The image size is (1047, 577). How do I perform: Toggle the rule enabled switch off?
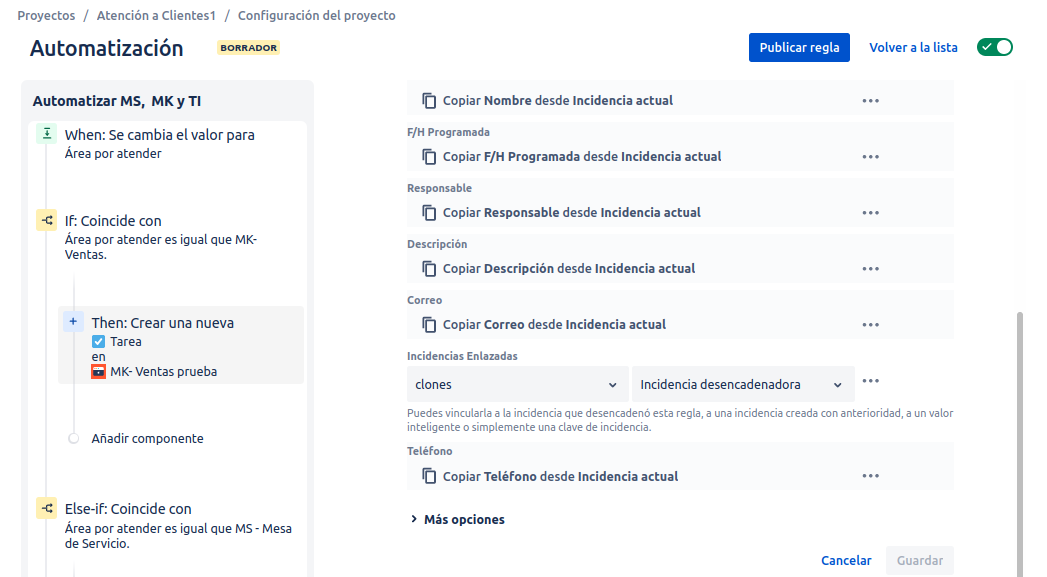[995, 47]
